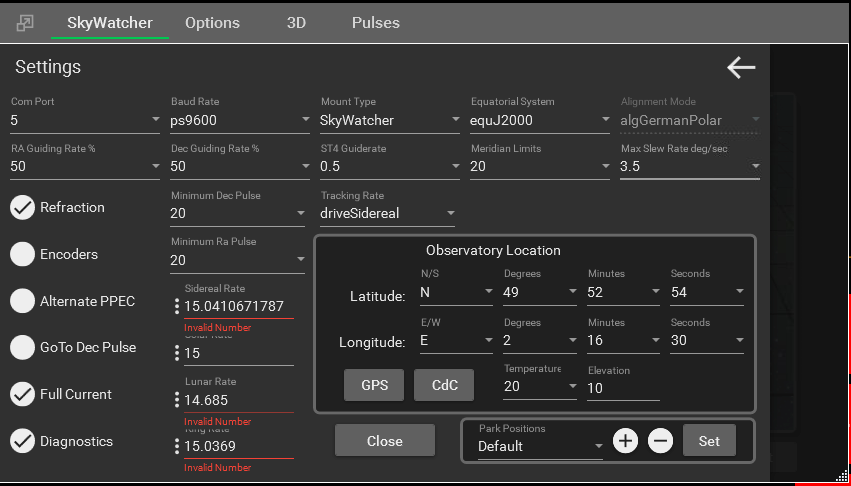Screen dimensions: 851x486
Task: Edit the Elevation field
Action: (623, 388)
